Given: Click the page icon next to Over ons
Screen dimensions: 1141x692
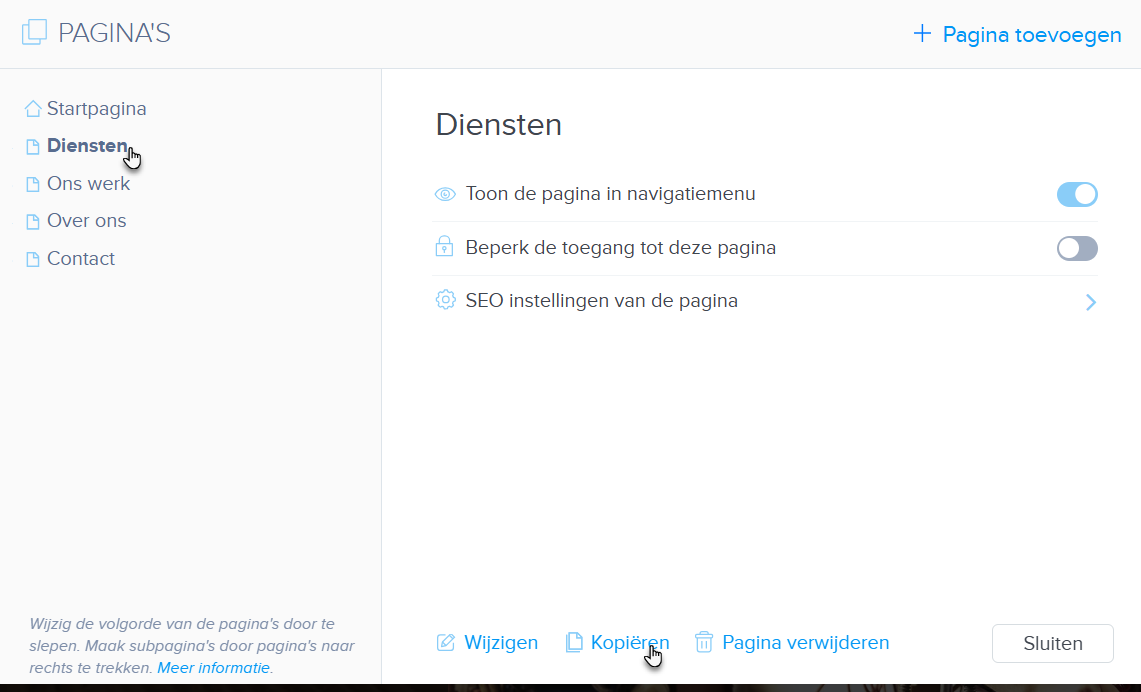Looking at the screenshot, I should pyautogui.click(x=33, y=222).
